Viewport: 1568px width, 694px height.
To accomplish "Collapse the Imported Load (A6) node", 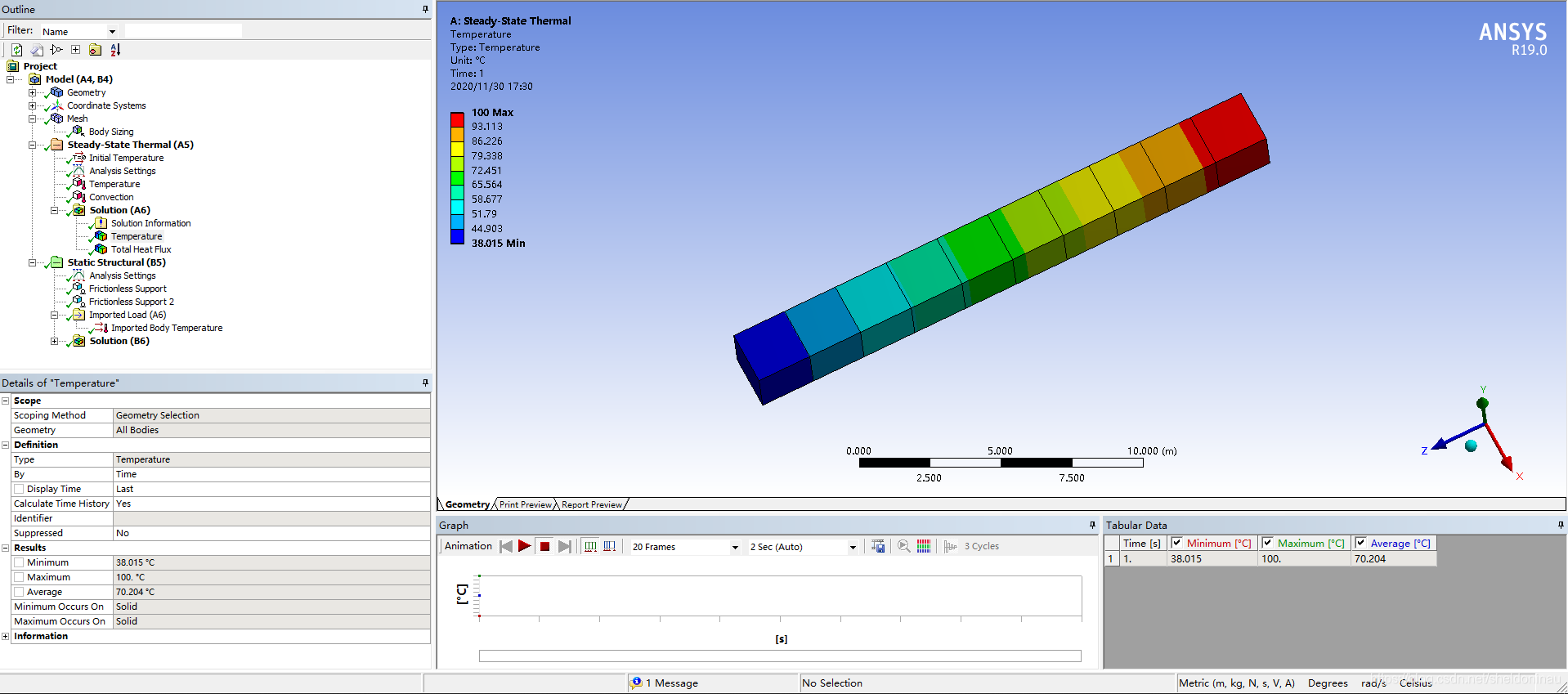I will 54,315.
